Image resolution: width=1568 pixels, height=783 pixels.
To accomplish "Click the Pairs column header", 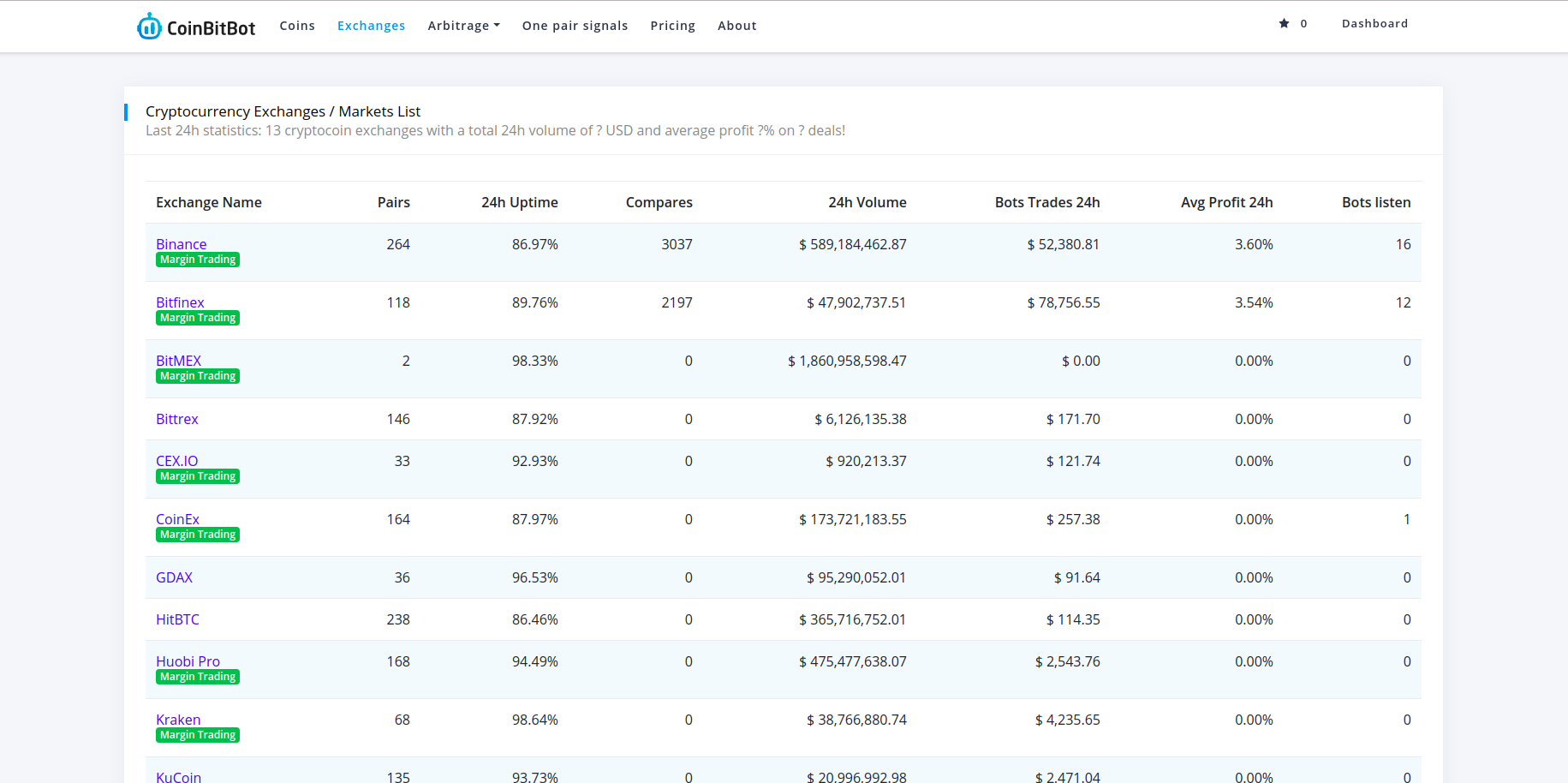I will point(394,202).
